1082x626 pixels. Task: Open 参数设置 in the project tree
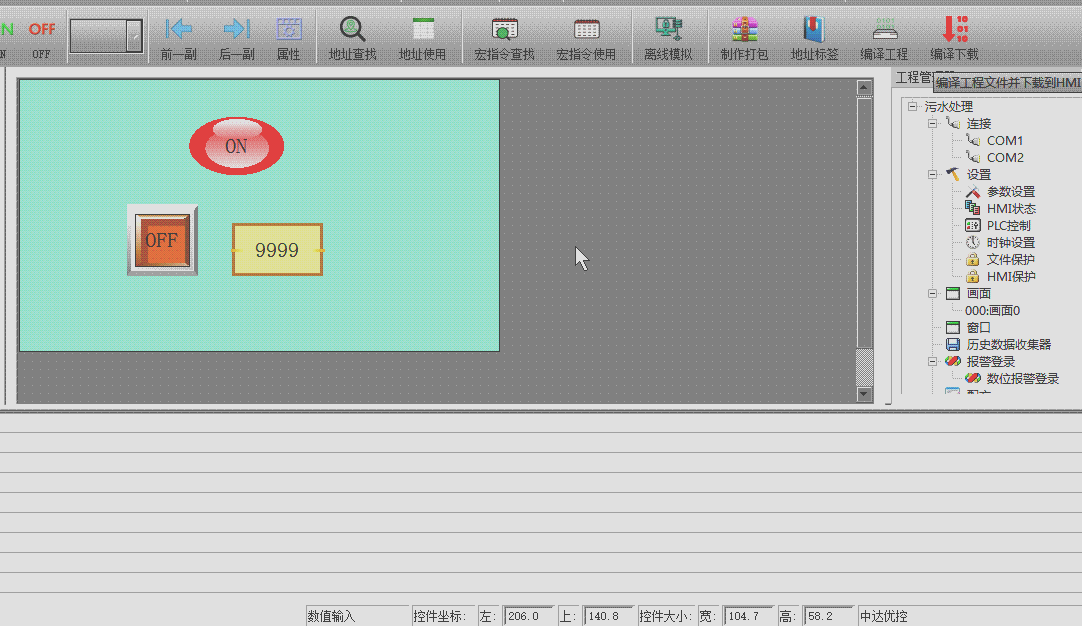pyautogui.click(x=1010, y=192)
